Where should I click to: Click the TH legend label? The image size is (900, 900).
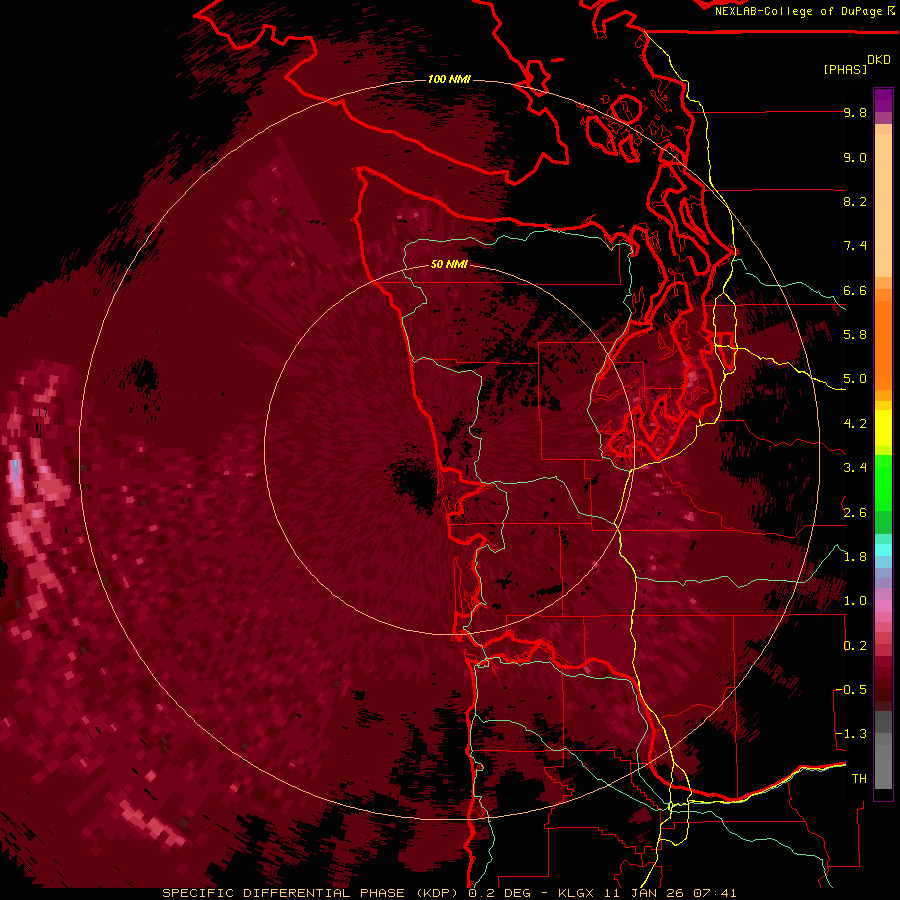tap(859, 779)
